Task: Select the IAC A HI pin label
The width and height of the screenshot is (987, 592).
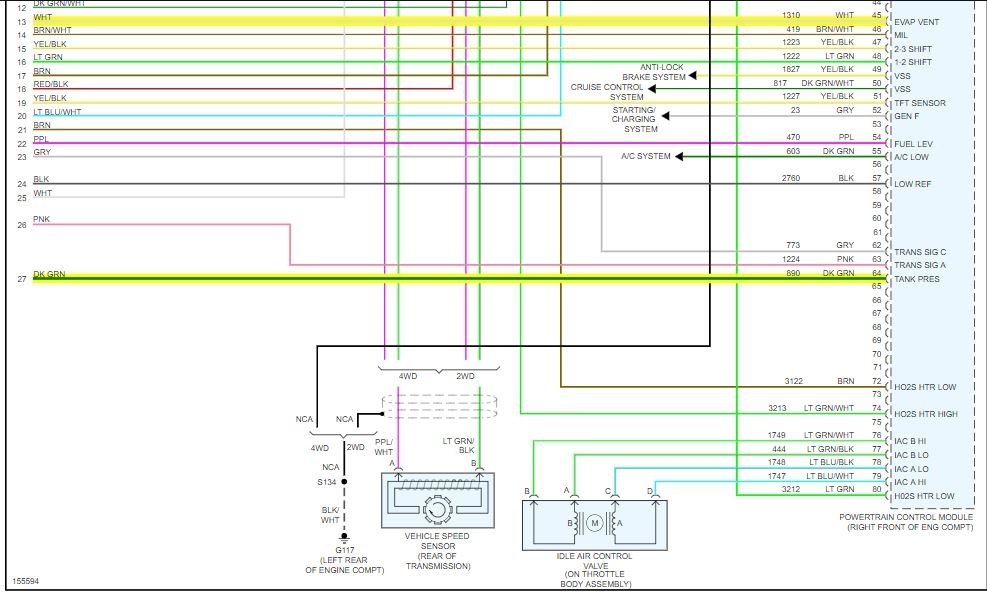Action: point(910,482)
